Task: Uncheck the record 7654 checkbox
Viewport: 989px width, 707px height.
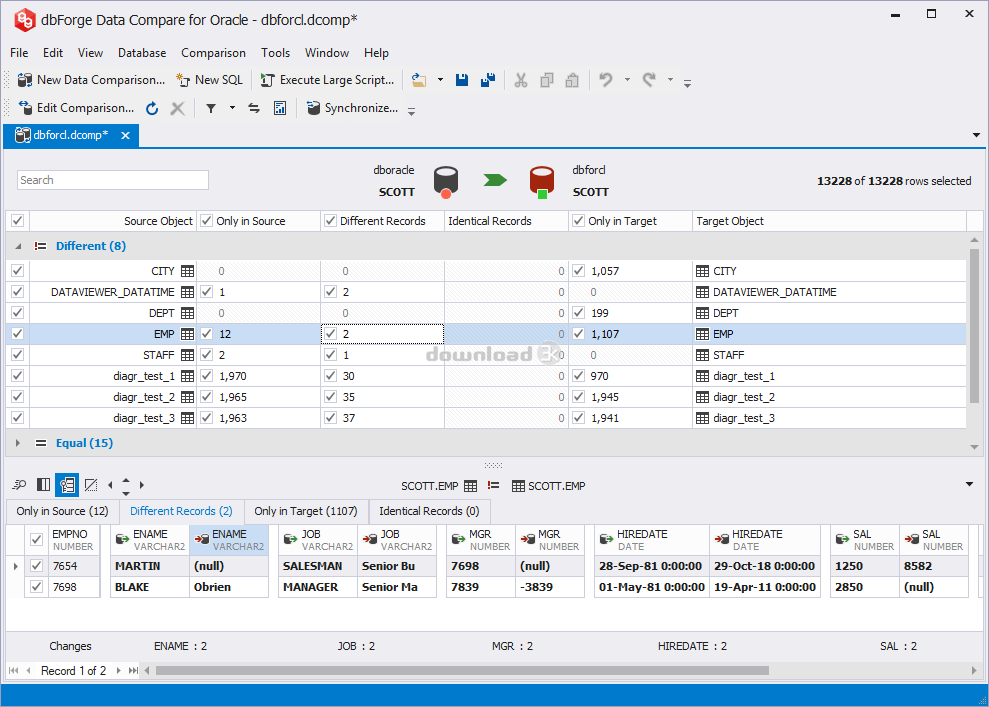Action: tap(37, 566)
